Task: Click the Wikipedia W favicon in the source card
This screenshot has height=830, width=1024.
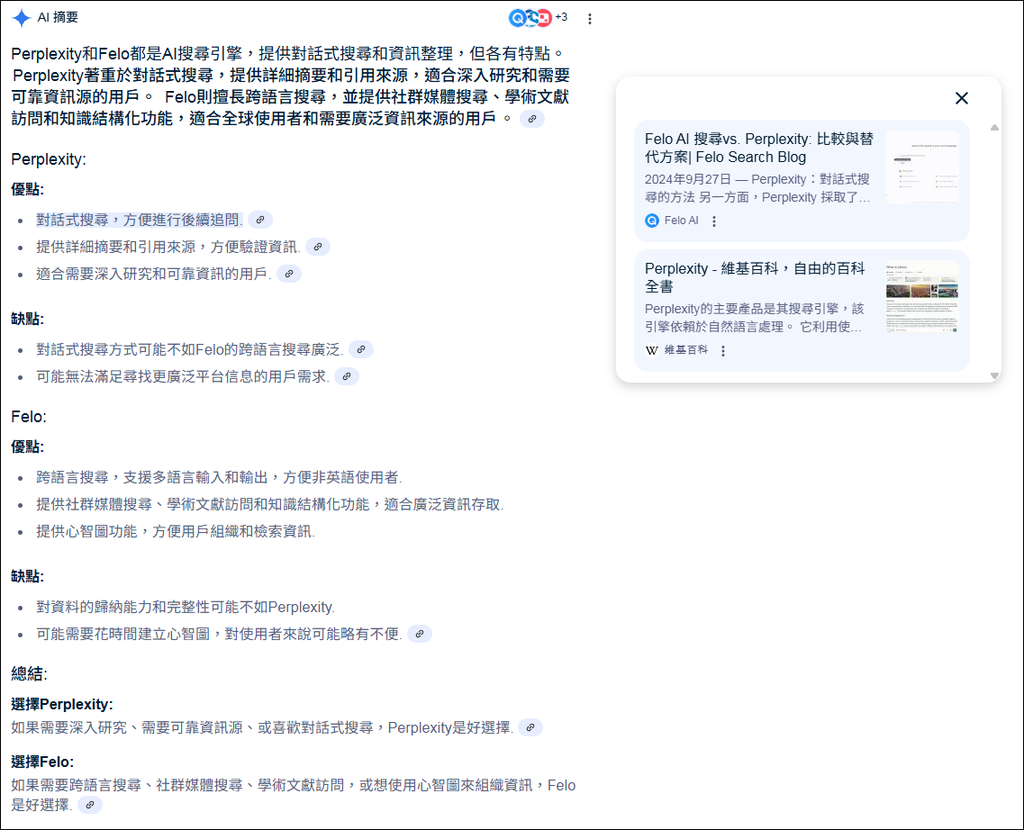Action: click(652, 350)
